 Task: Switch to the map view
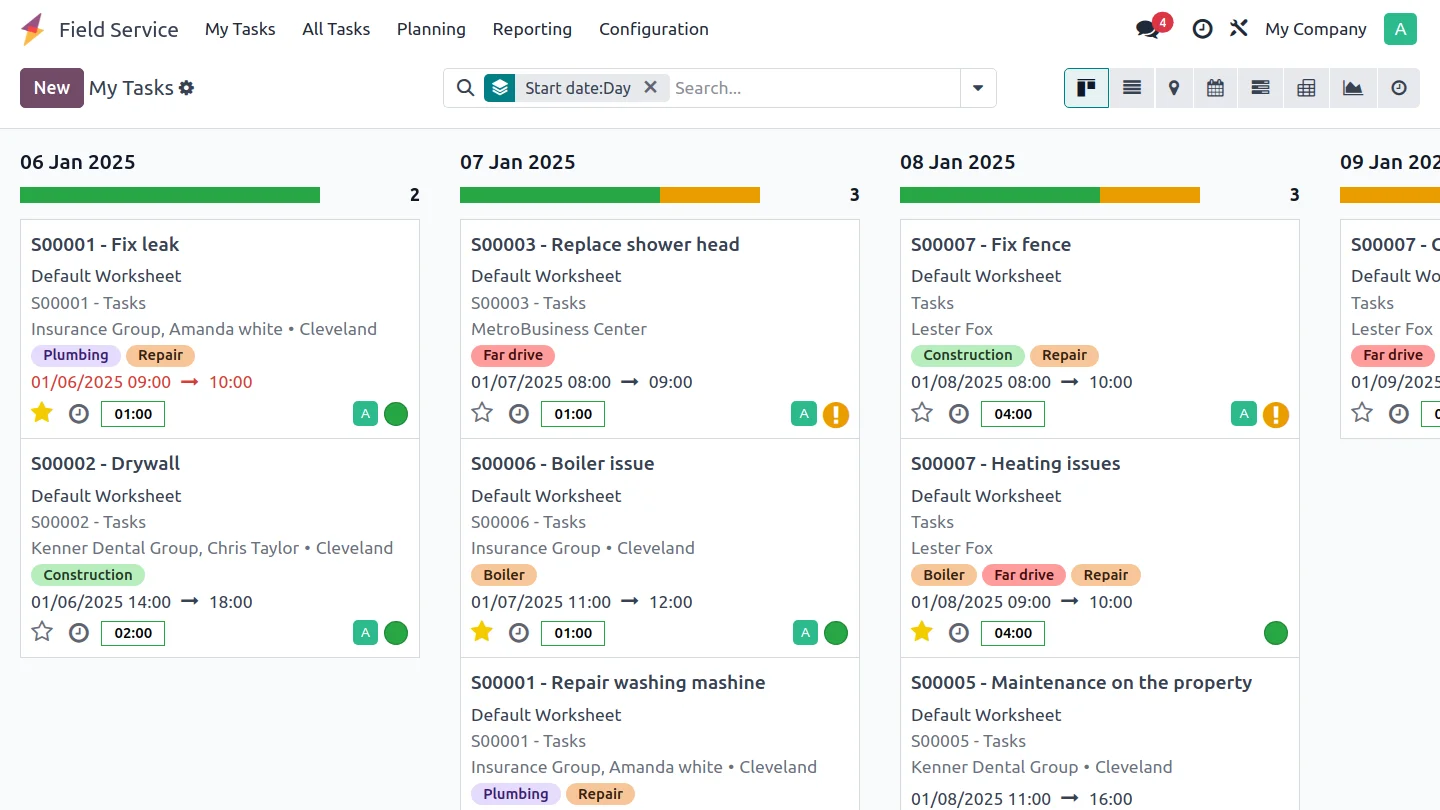point(1174,88)
